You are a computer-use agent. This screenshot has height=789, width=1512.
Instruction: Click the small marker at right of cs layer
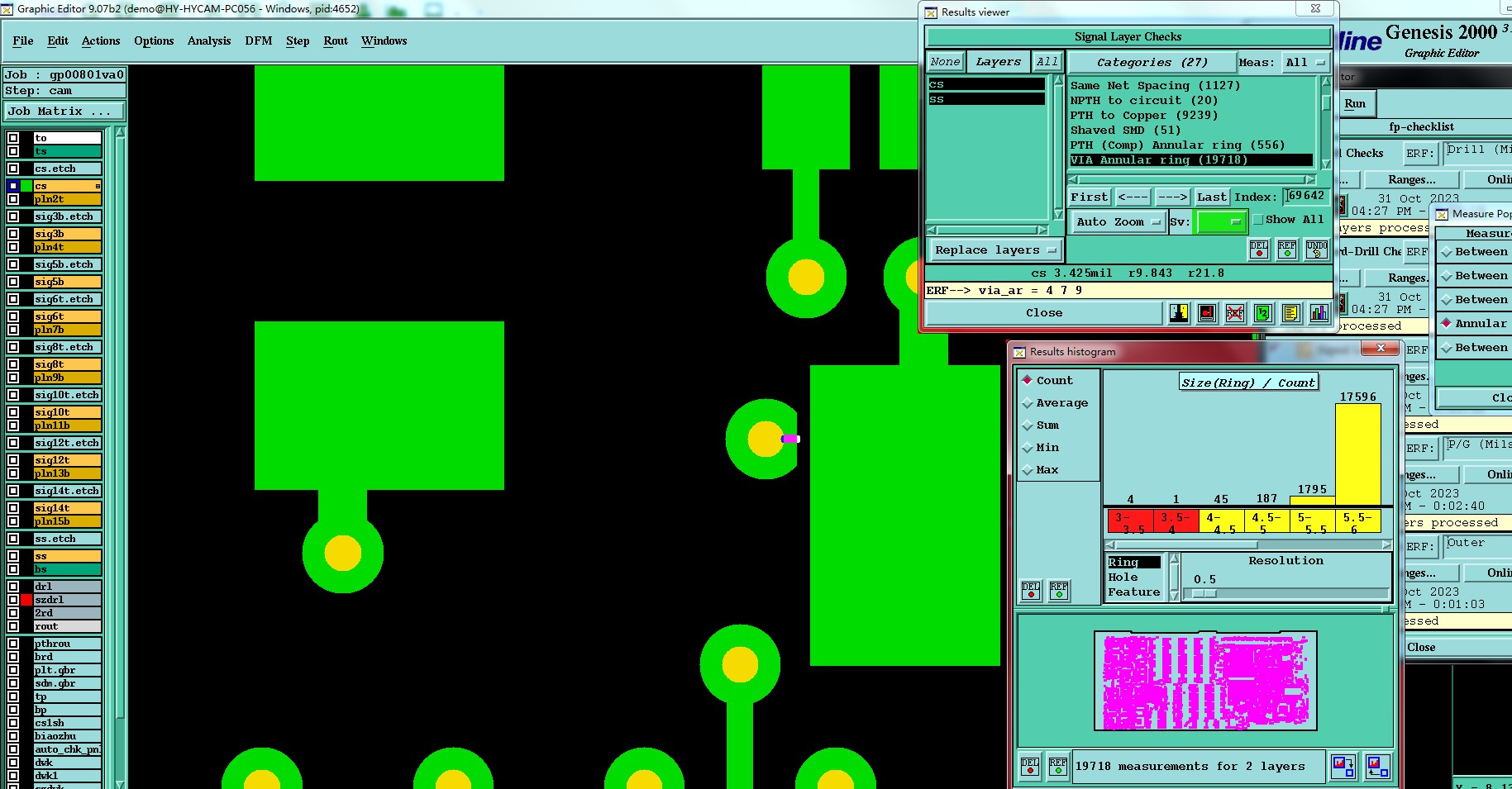pyautogui.click(x=98, y=186)
